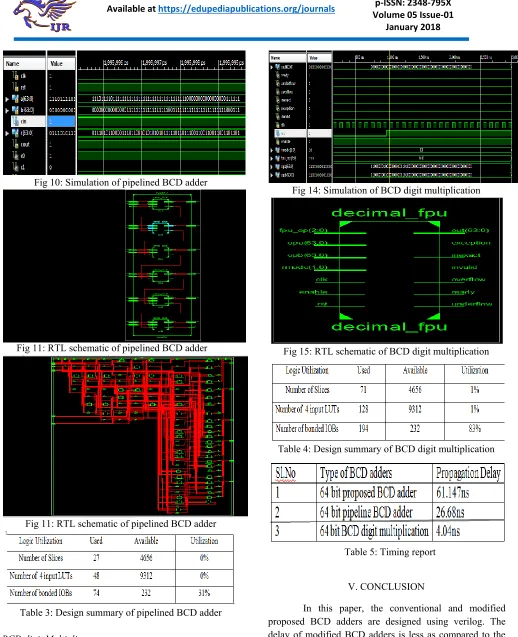Expand the s[63:0] bus in Fig 10

pyautogui.click(x=7, y=133)
